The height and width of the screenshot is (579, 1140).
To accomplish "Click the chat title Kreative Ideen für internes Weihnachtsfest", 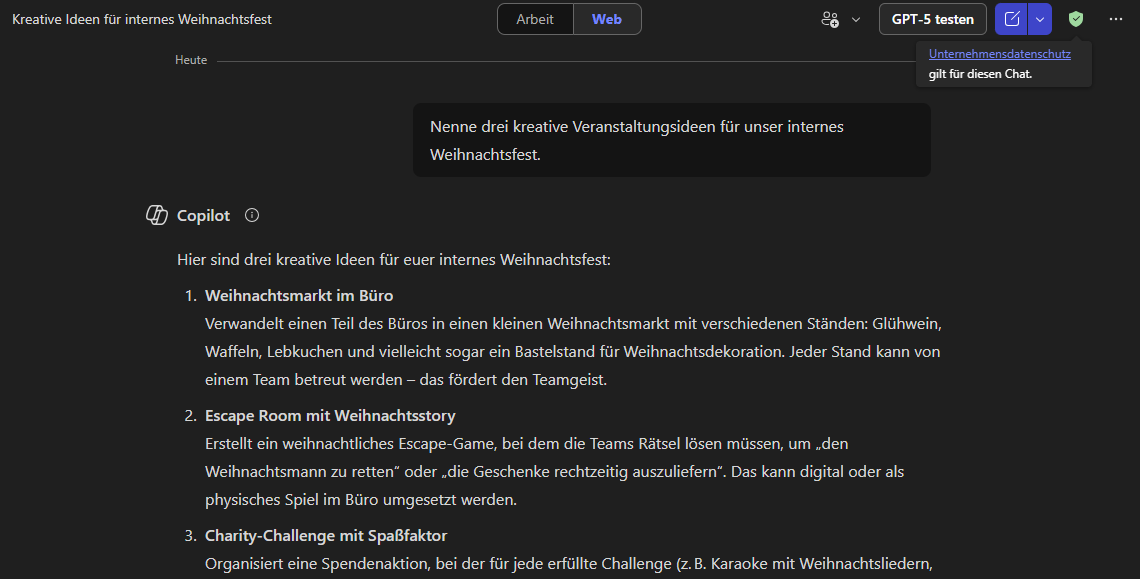I will coord(142,19).
